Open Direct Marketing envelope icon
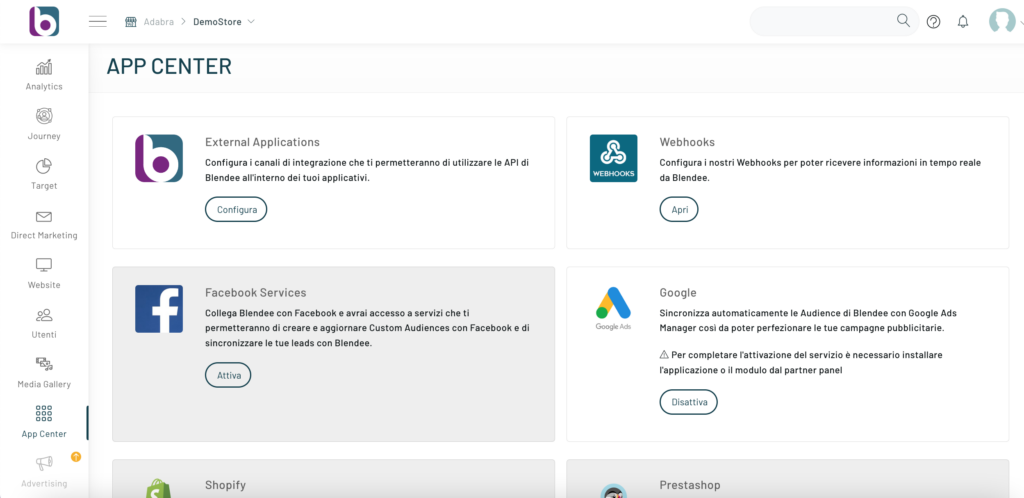The image size is (1024, 498). (x=44, y=224)
